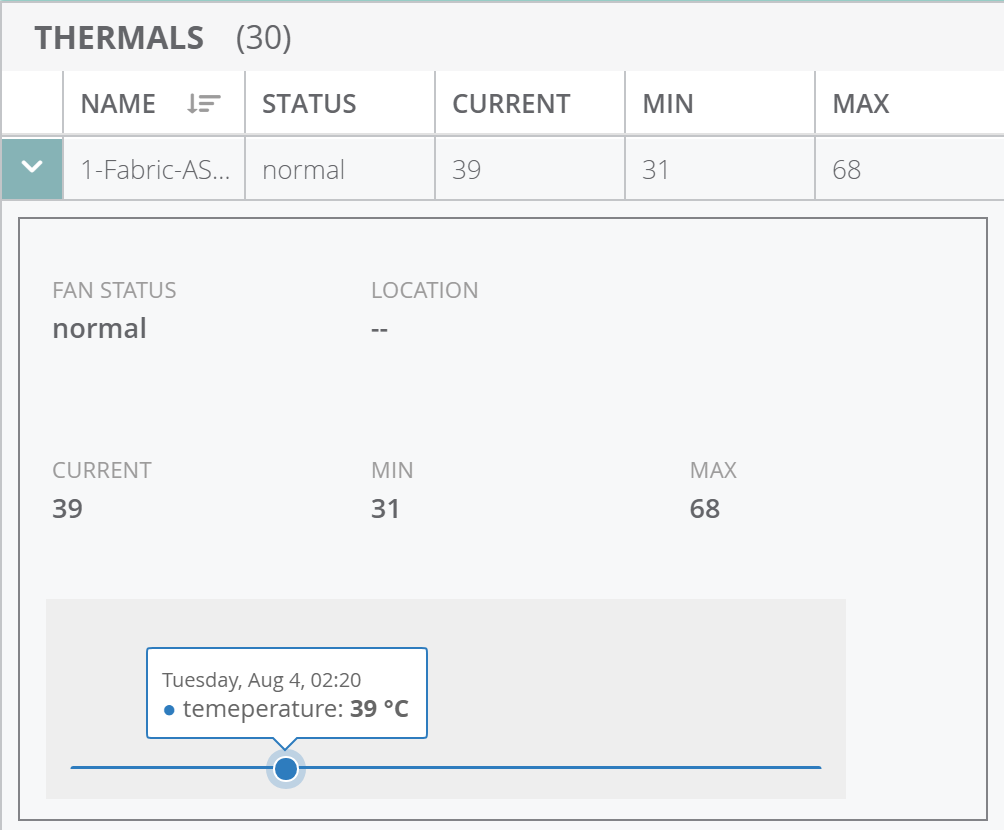Click the LOCATION label in details
1004x830 pixels.
[x=424, y=291]
